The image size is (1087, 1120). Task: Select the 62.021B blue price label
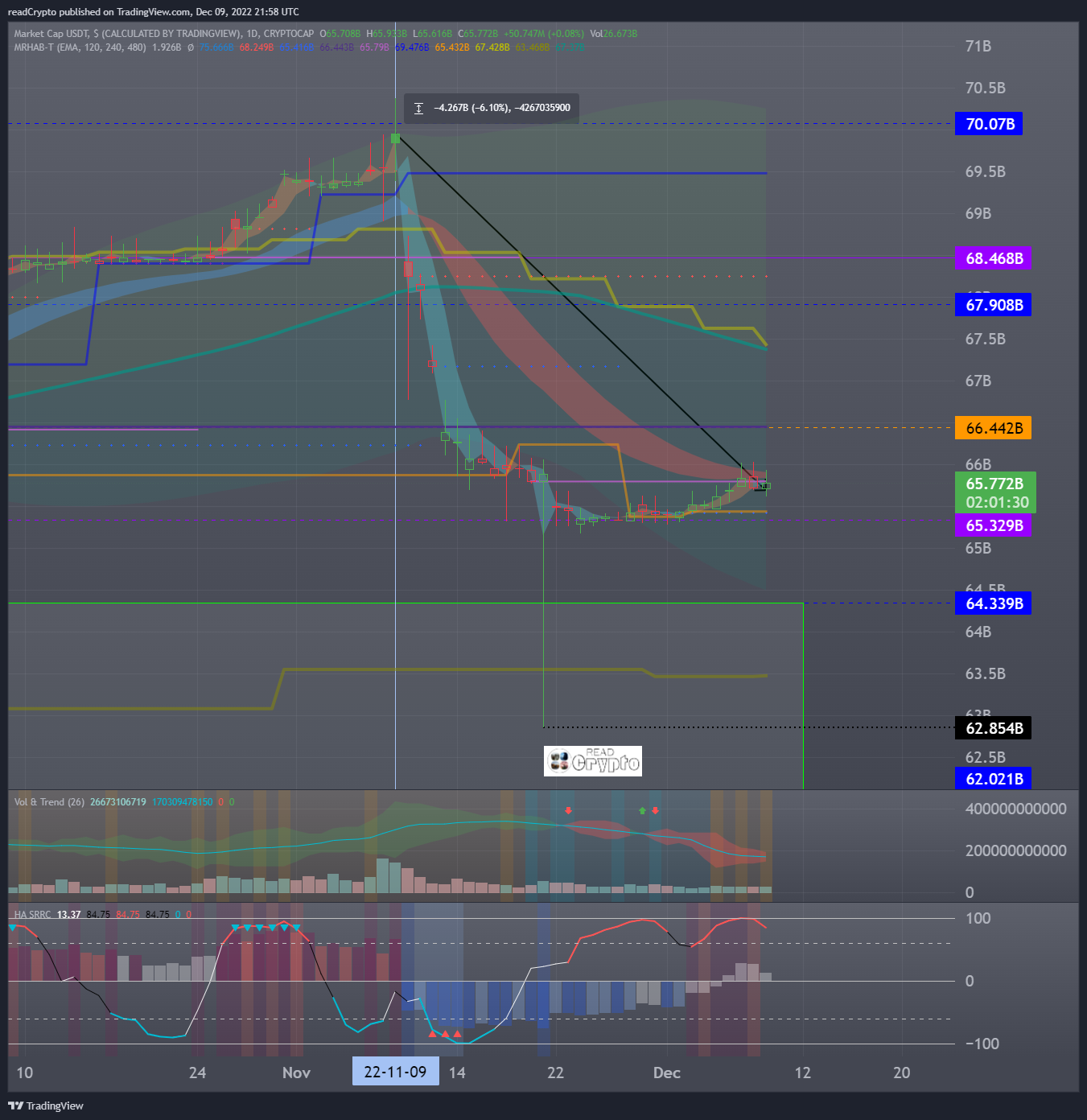(994, 779)
